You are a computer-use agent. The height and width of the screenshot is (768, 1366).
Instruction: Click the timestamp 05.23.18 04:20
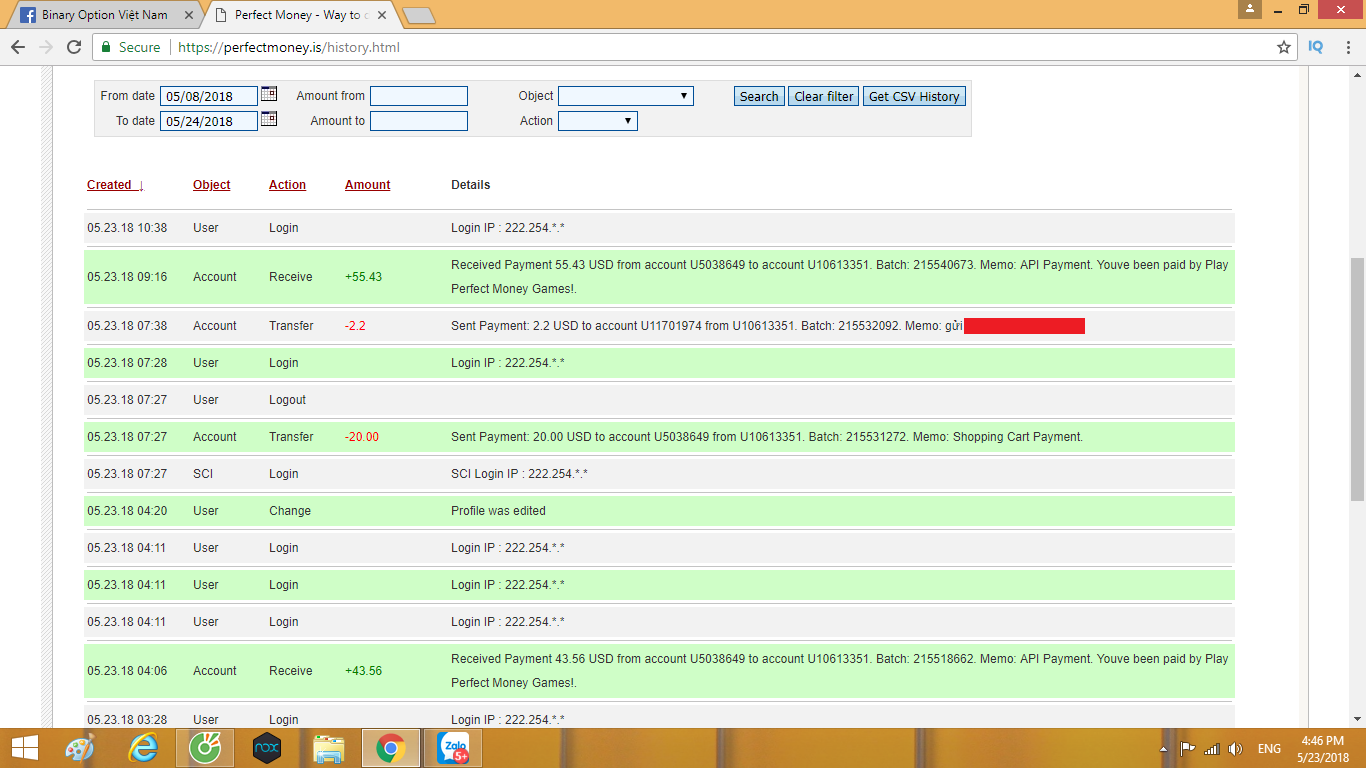tap(127, 511)
